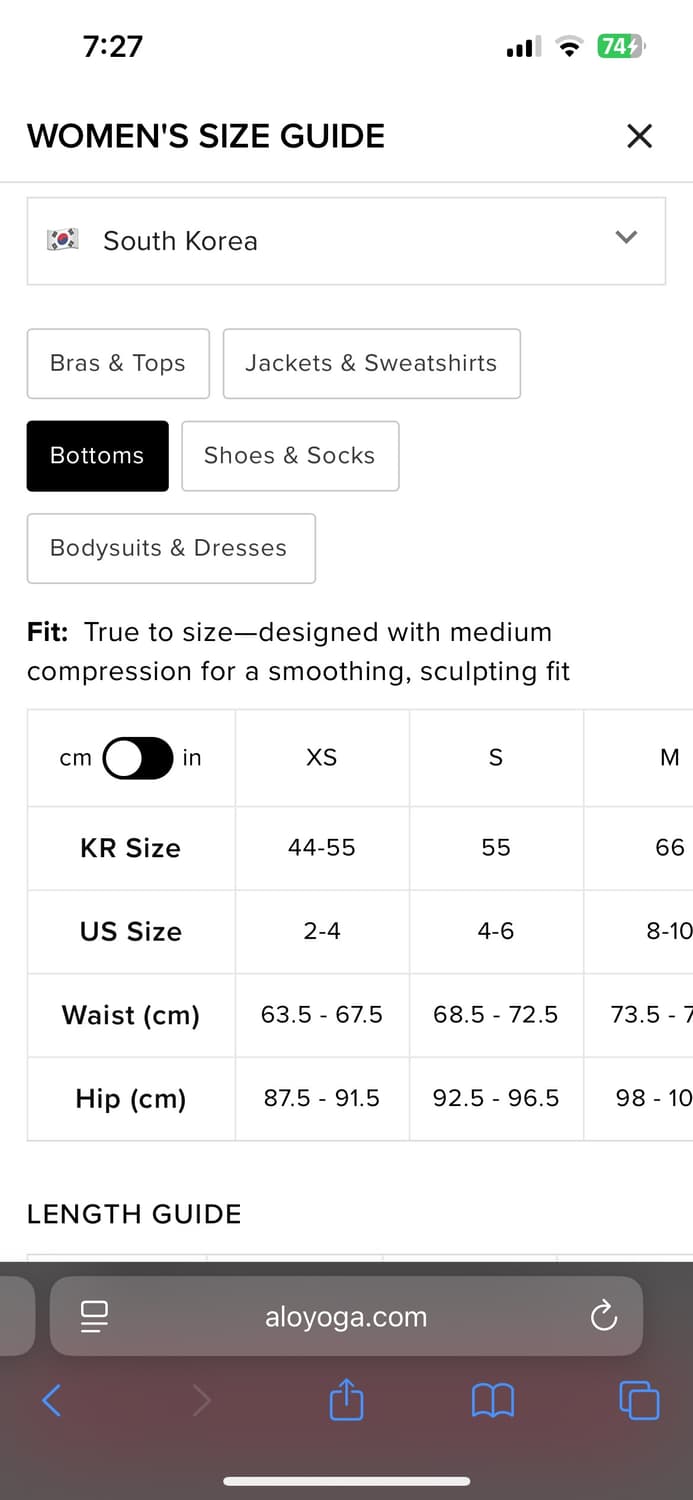Switch to Bras & Tops tab
Viewport: 693px width, 1500px height.
tap(118, 363)
